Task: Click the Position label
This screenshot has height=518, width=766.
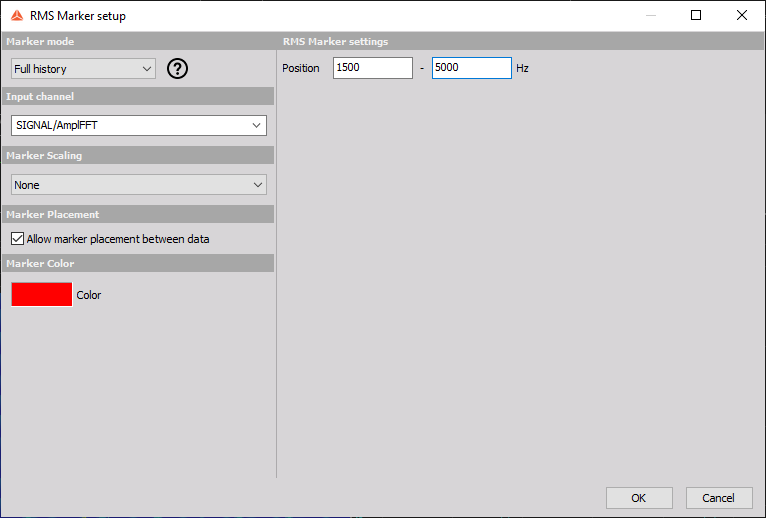Action: point(301,68)
